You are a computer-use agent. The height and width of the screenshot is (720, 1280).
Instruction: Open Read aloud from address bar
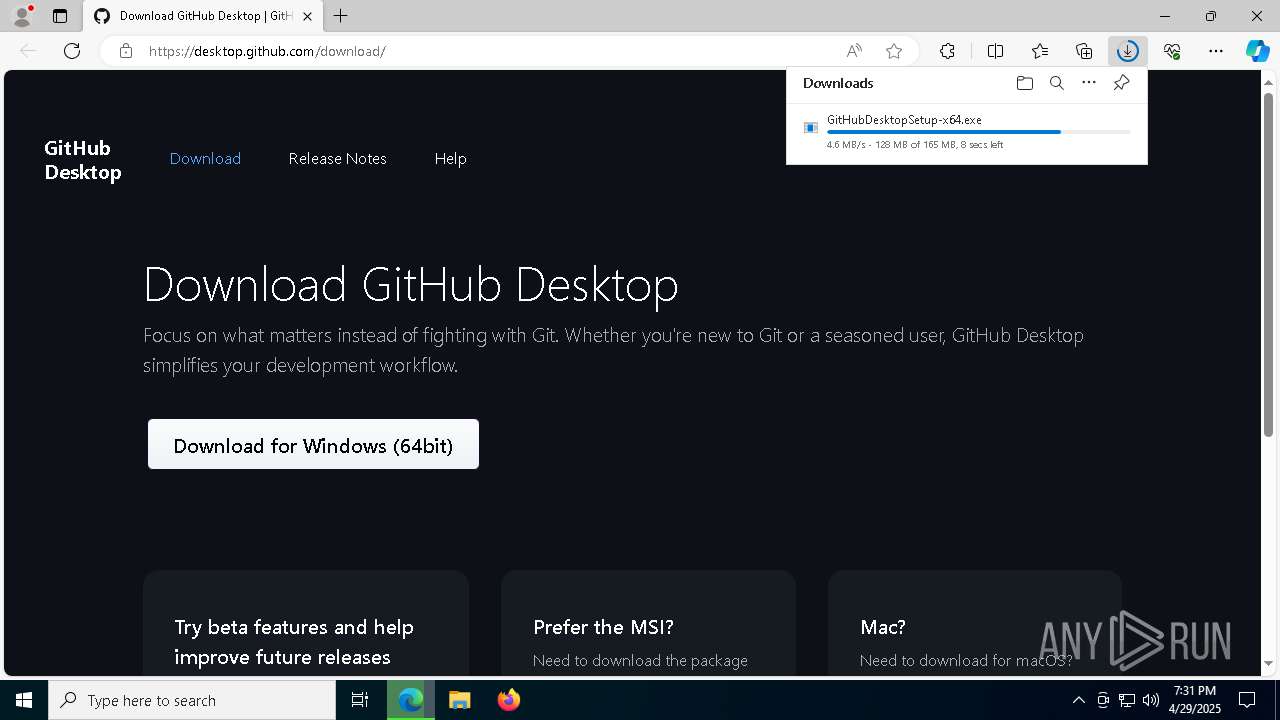(x=854, y=51)
